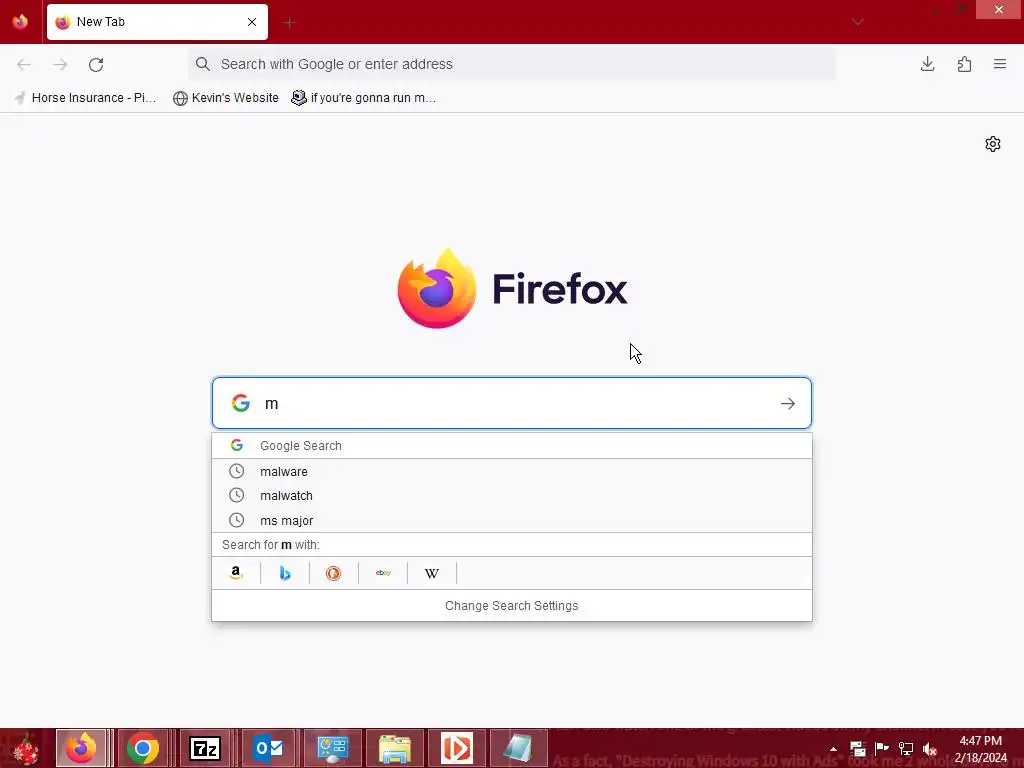Choose the malware history suggestion

pos(511,472)
